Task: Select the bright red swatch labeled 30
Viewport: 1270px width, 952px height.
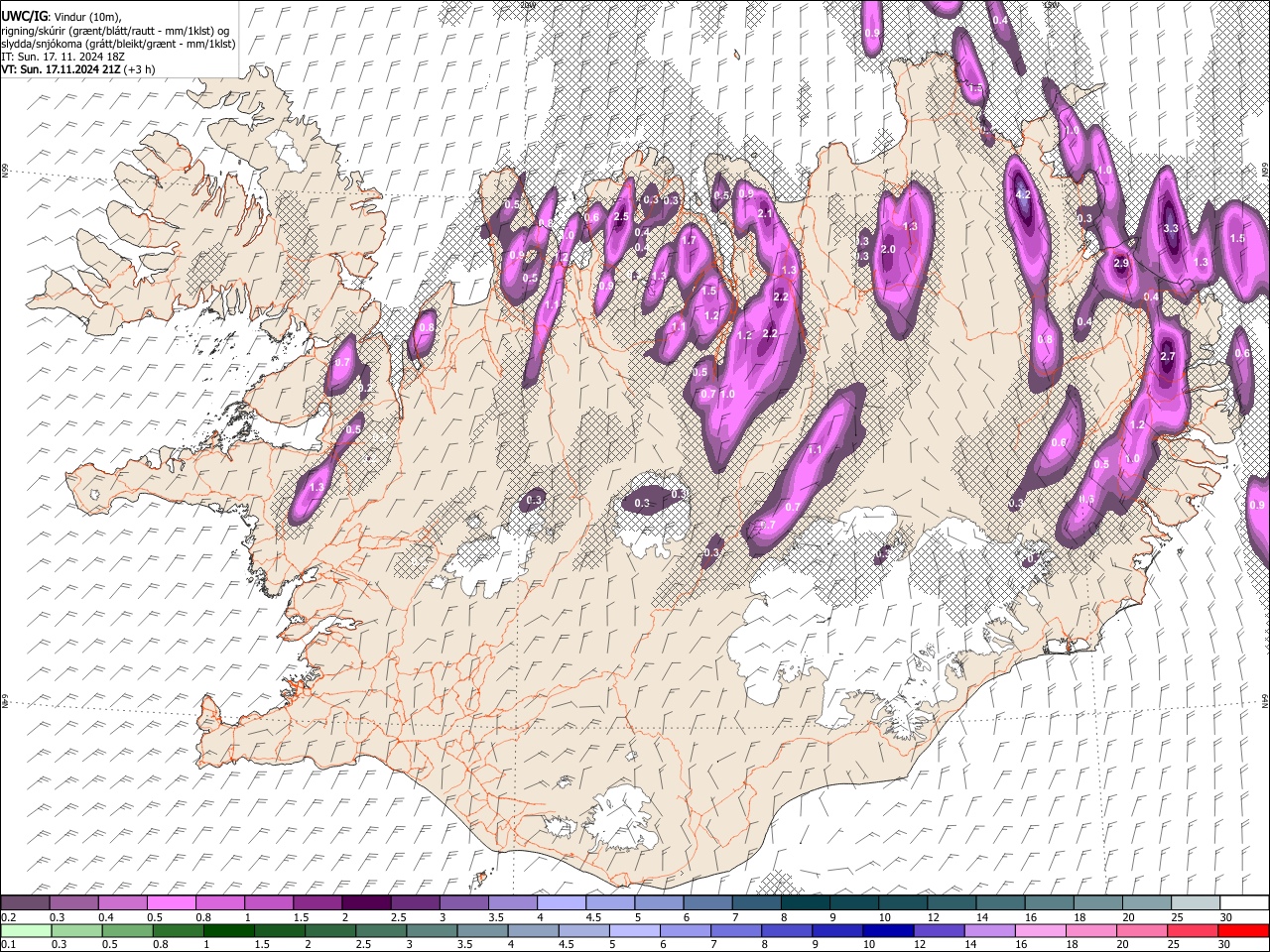Action: pyautogui.click(x=1243, y=930)
